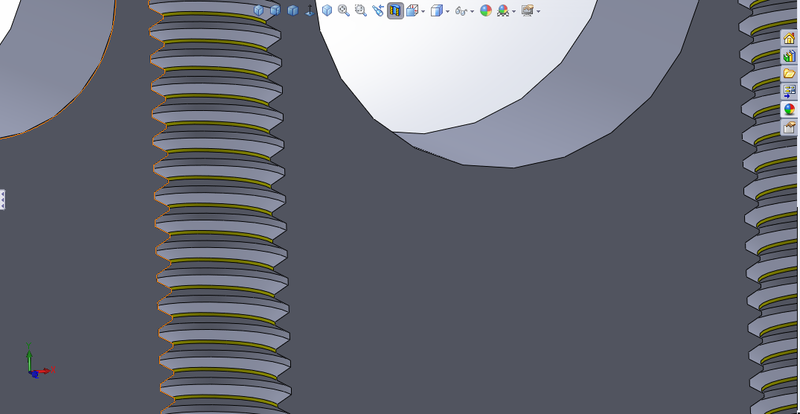This screenshot has width=800, height=414.
Task: Open the Appearances tab in task pane
Action: [x=789, y=109]
